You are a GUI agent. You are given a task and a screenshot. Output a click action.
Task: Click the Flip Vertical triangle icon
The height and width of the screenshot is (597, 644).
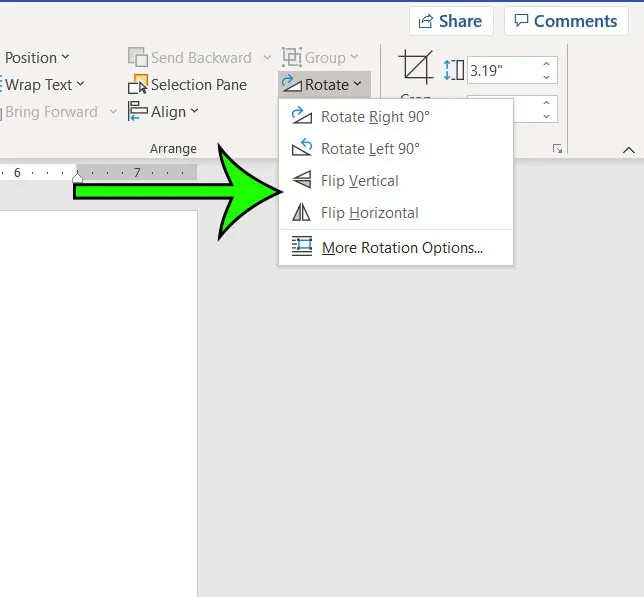pos(301,181)
